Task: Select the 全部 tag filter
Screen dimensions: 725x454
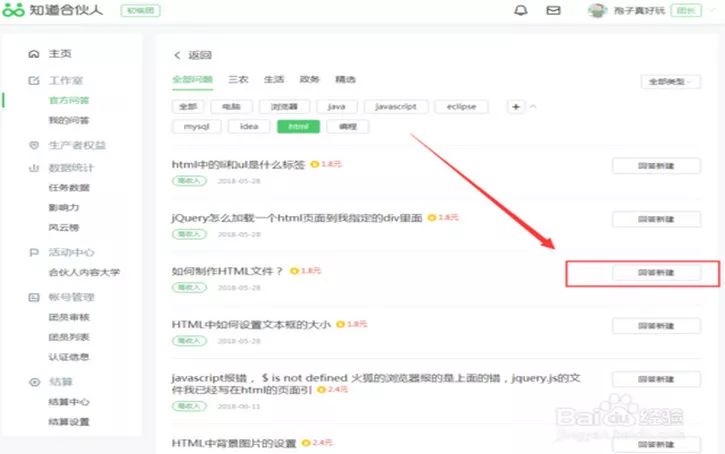Action: coord(188,107)
